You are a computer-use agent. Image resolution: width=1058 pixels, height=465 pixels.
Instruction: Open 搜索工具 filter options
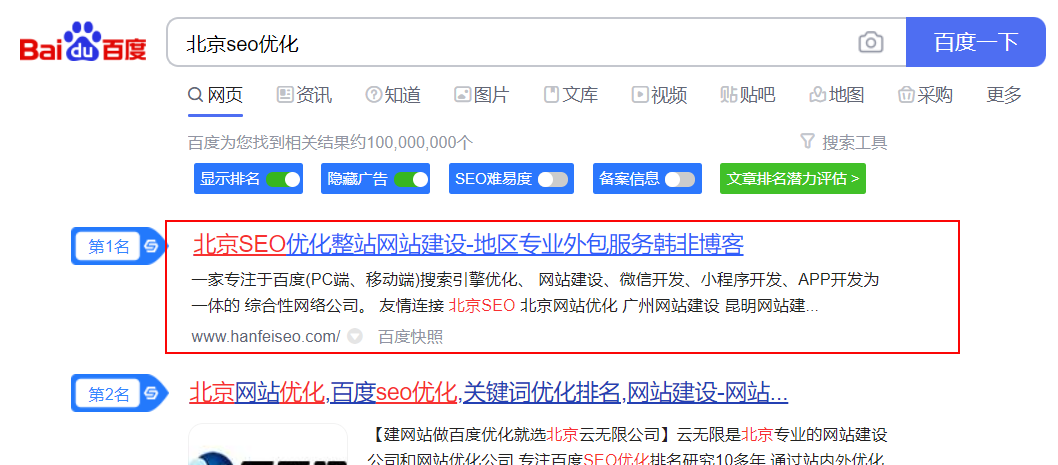click(843, 142)
